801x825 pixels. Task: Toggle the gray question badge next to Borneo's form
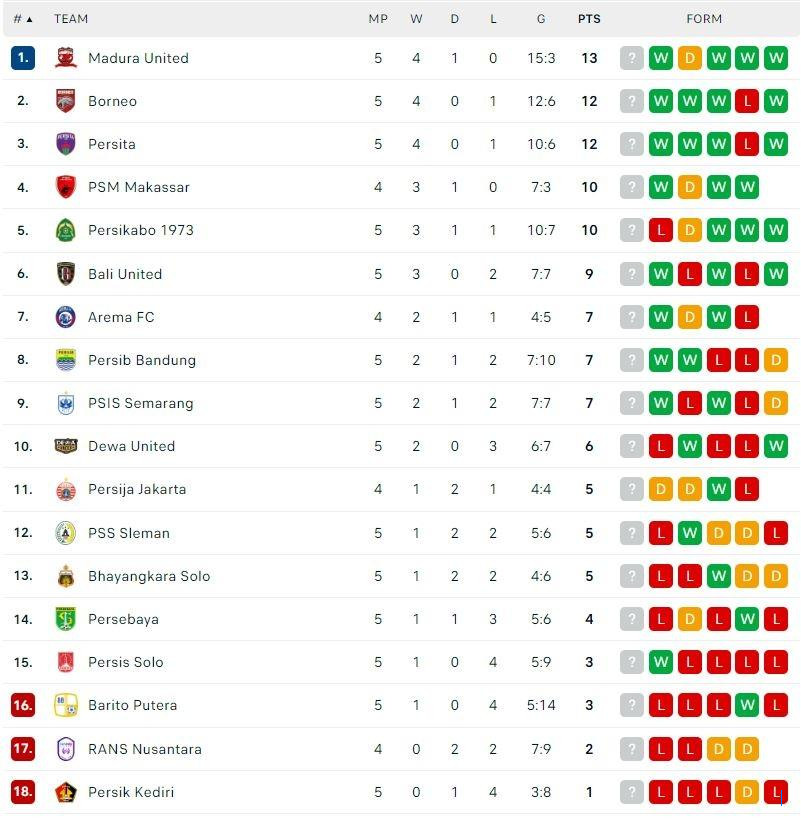click(x=631, y=101)
